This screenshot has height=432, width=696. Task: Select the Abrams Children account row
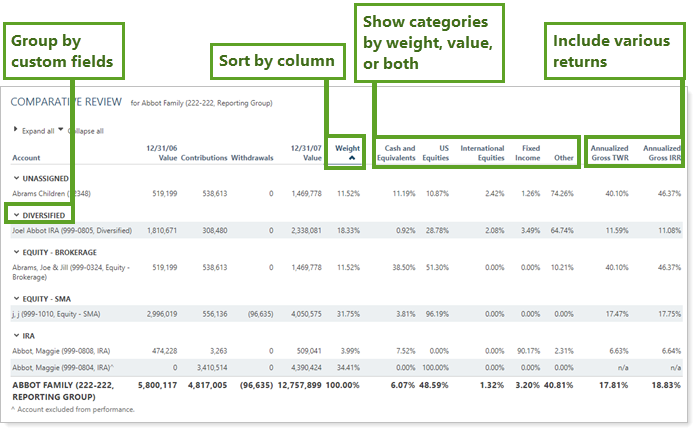(54, 192)
